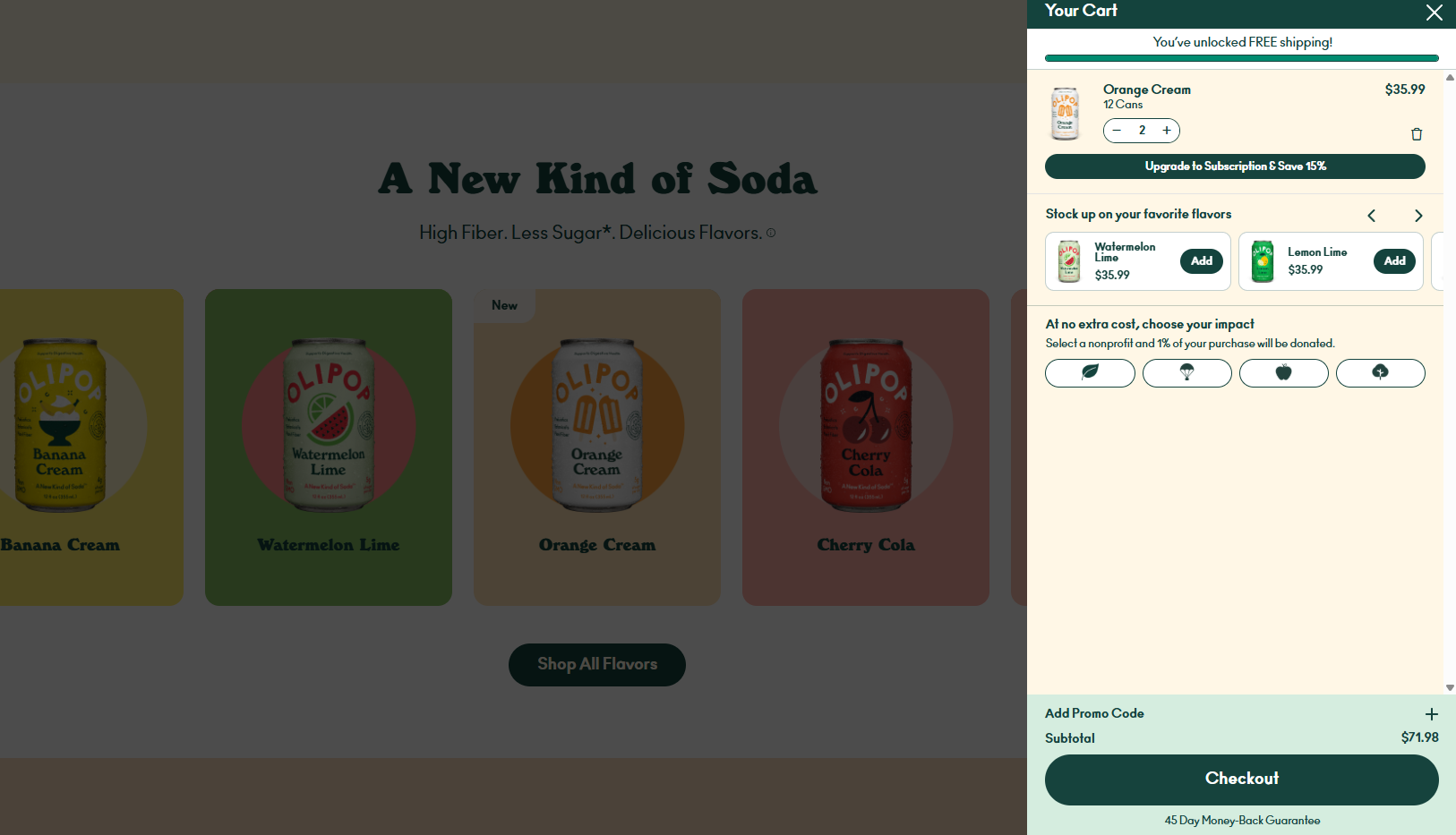Select the leaf nonprofit option
Image resolution: width=1456 pixels, height=835 pixels.
[x=1090, y=373]
